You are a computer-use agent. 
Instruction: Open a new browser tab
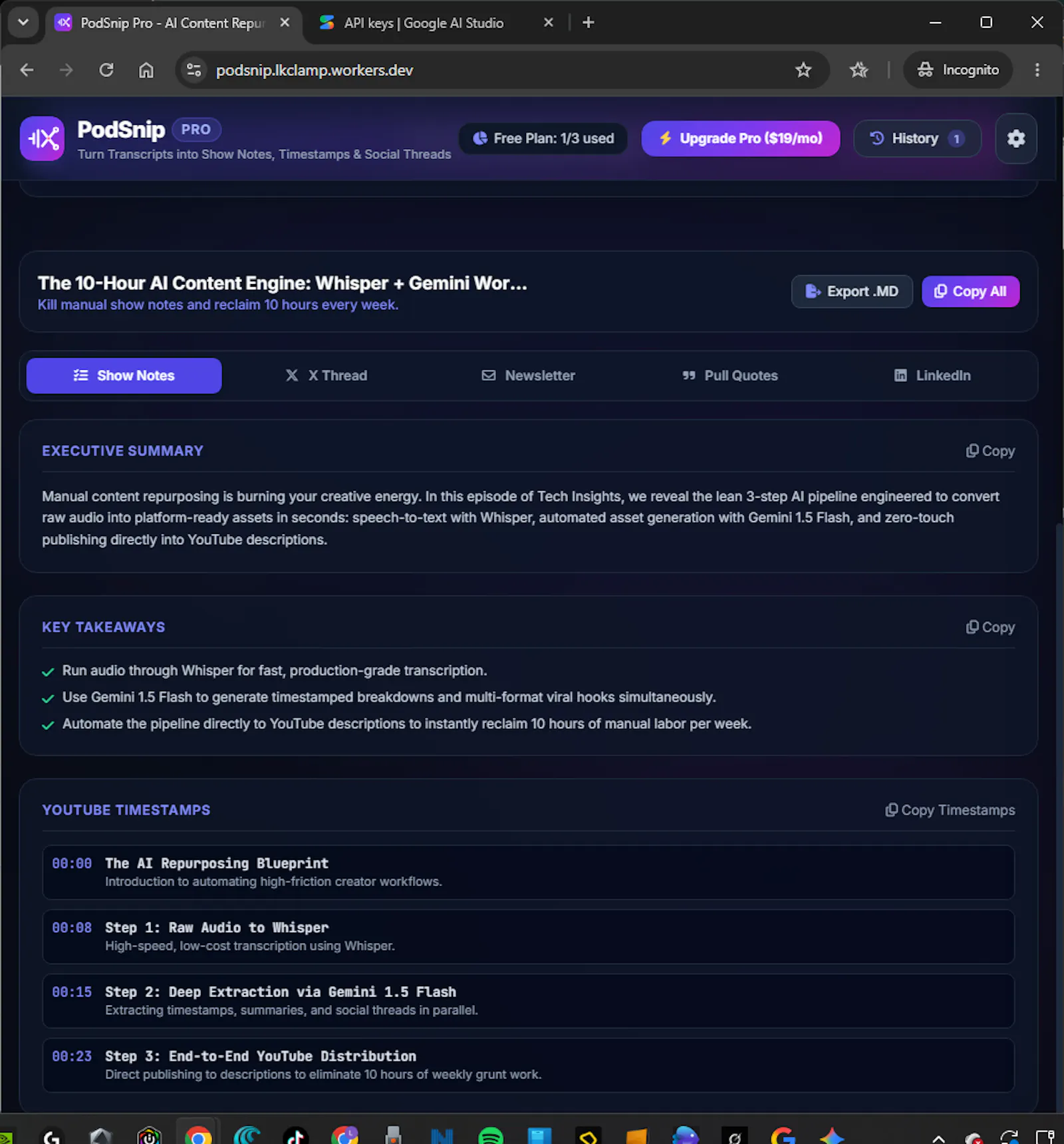click(x=588, y=23)
